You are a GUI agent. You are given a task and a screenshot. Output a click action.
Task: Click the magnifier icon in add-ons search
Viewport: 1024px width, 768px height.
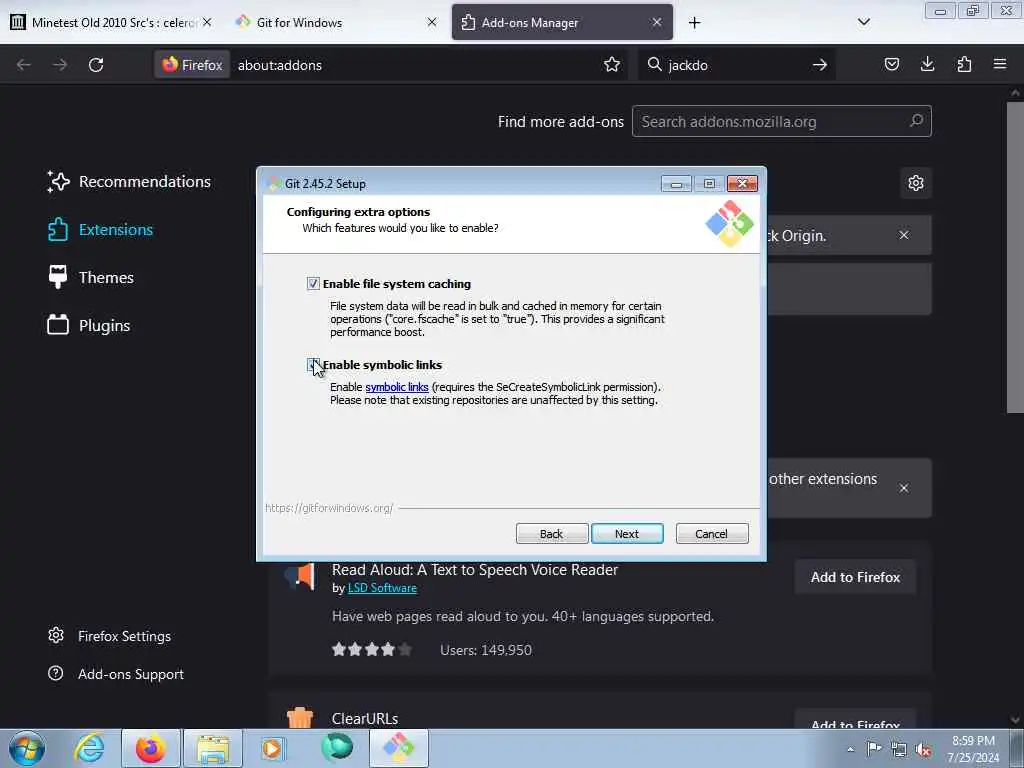point(917,121)
